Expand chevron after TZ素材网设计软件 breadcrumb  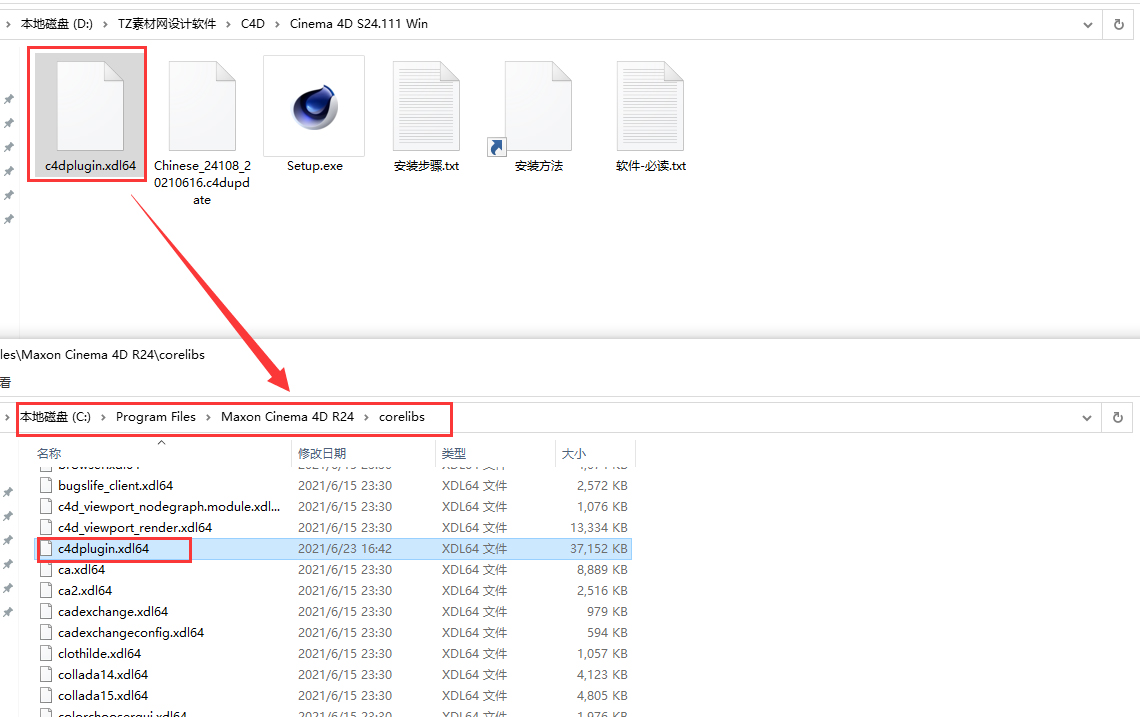click(x=228, y=24)
